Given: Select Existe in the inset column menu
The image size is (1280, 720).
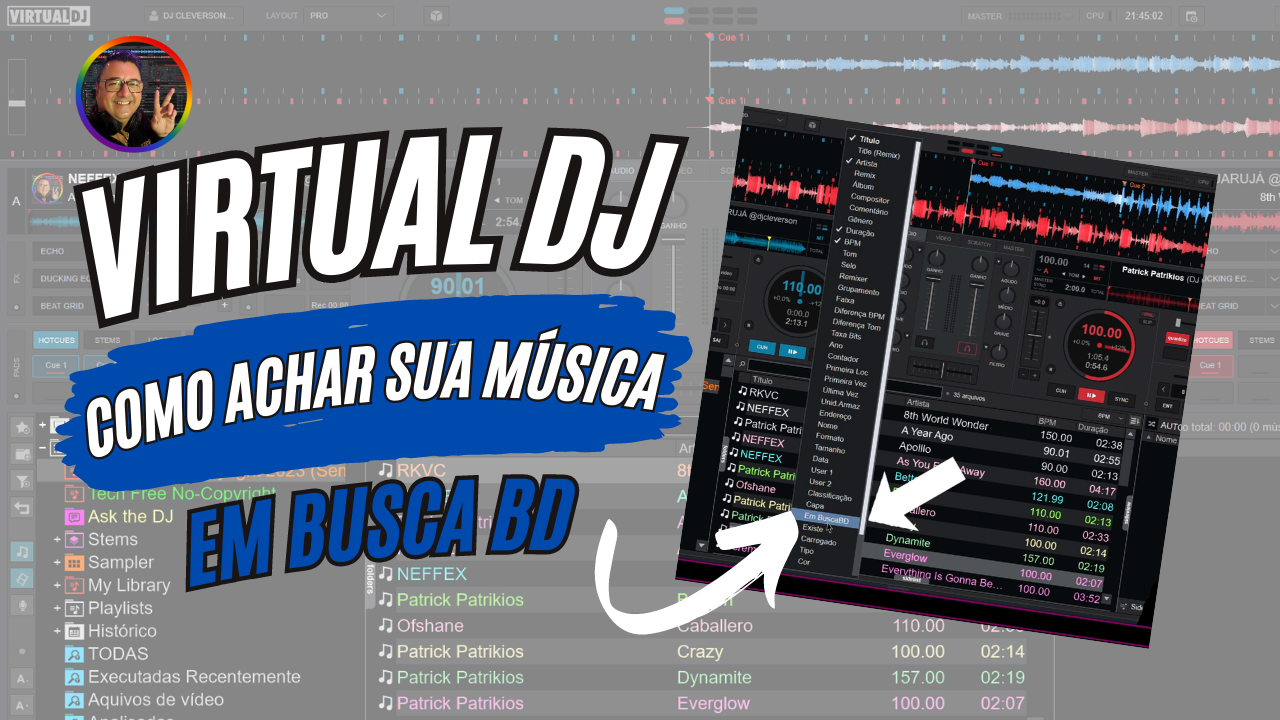Looking at the screenshot, I should 814,528.
